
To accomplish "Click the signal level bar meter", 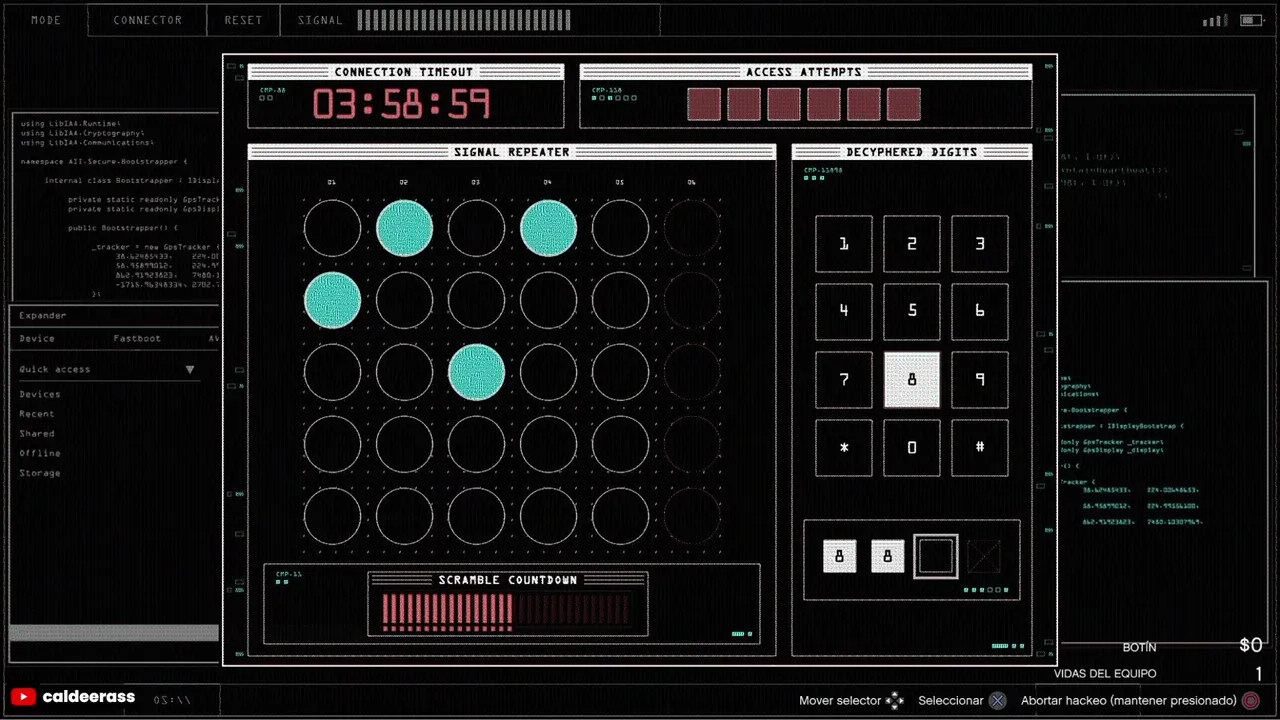I will pos(464,20).
